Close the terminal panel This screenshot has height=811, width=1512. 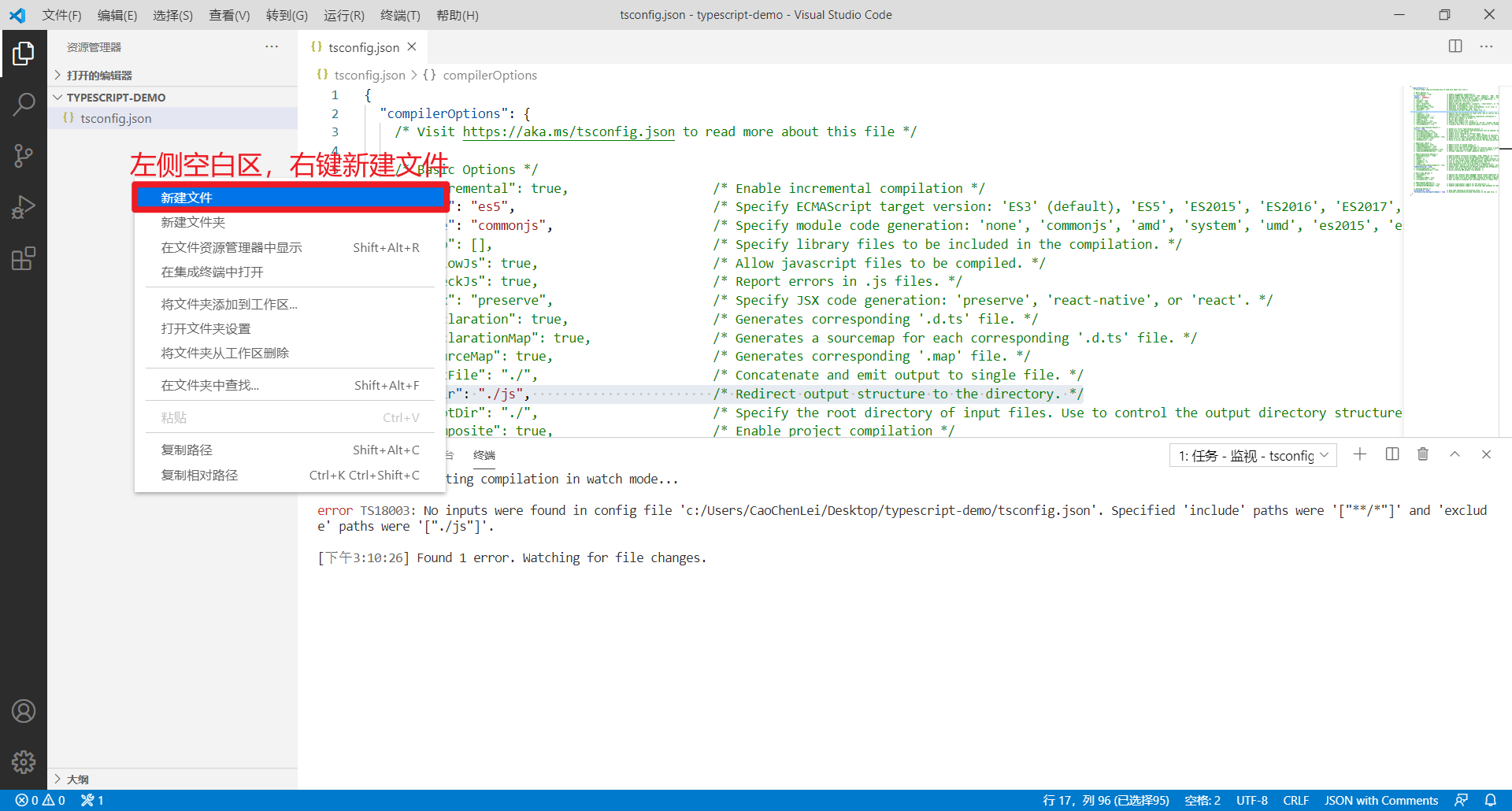point(1486,454)
